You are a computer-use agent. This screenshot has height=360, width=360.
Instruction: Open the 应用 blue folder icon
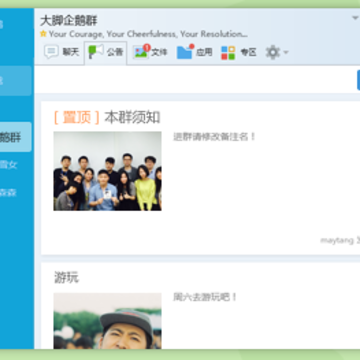tap(185, 52)
